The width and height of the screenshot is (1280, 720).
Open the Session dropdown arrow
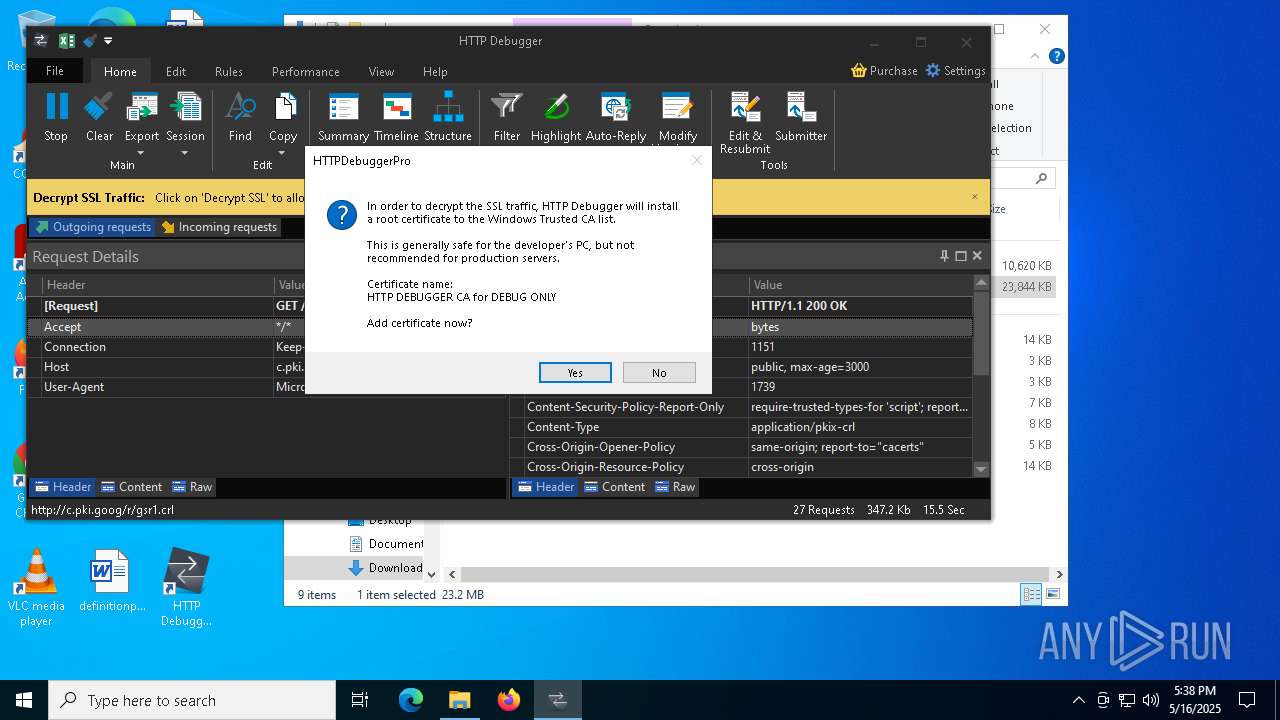(x=185, y=153)
